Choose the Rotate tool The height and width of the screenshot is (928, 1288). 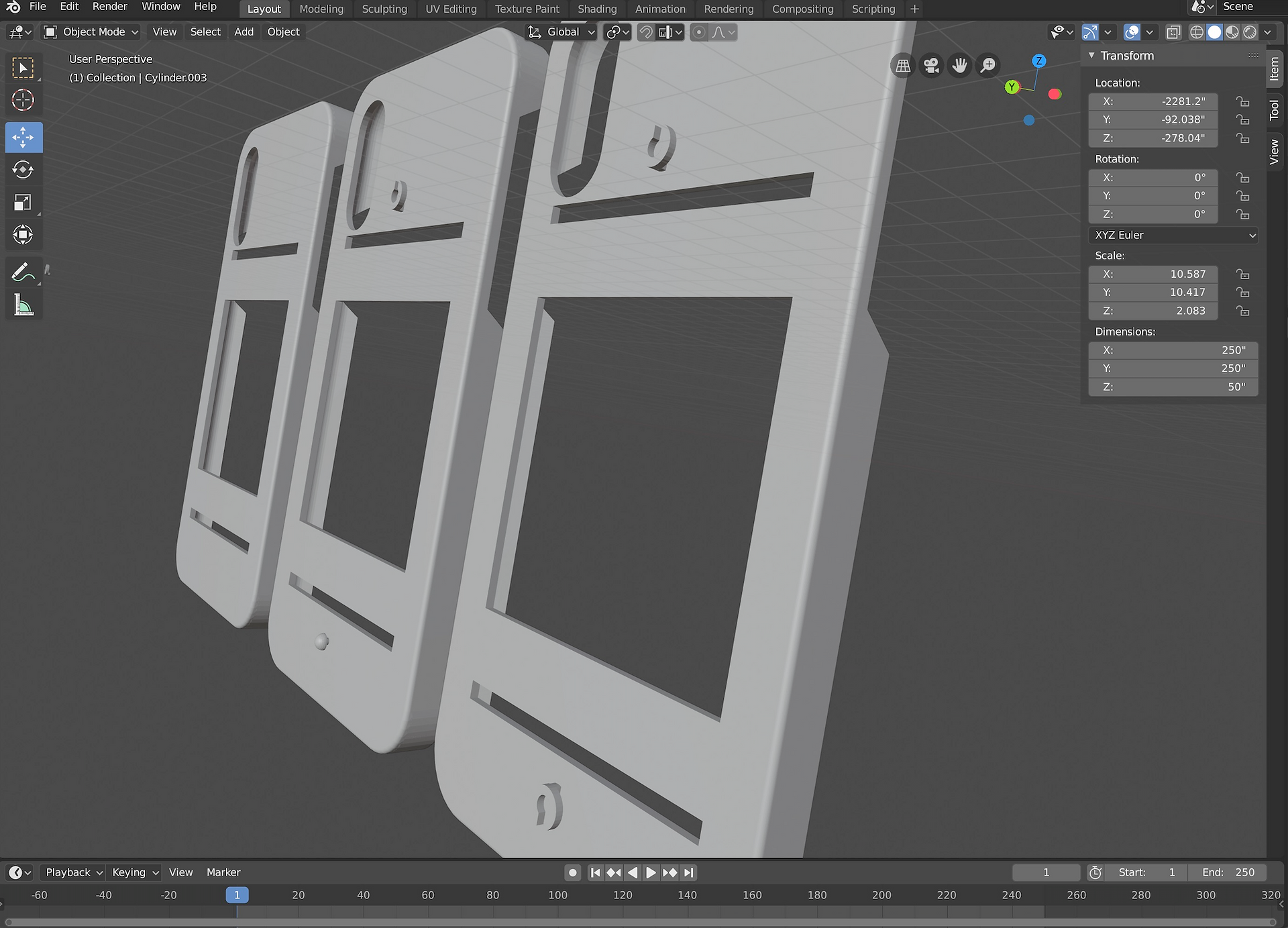point(23,170)
